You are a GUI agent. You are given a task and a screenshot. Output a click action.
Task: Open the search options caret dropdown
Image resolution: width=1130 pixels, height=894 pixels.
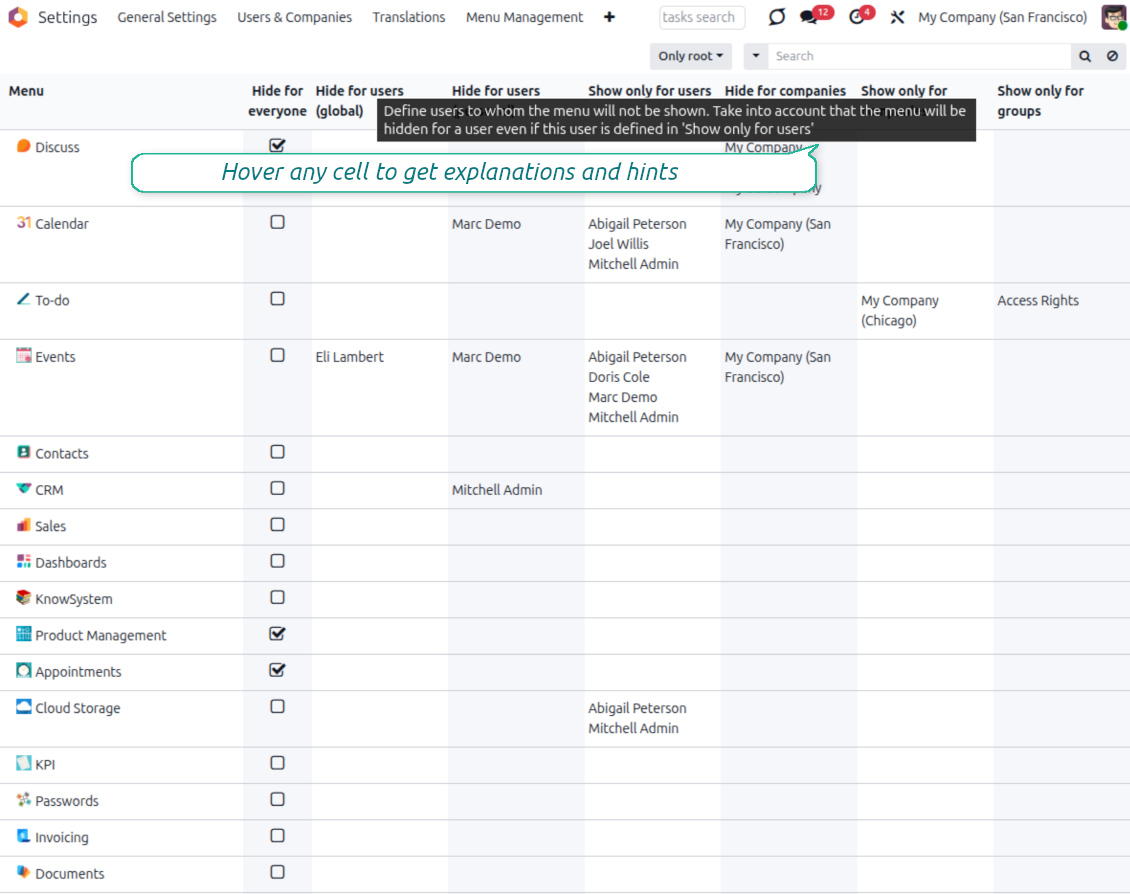click(x=756, y=56)
